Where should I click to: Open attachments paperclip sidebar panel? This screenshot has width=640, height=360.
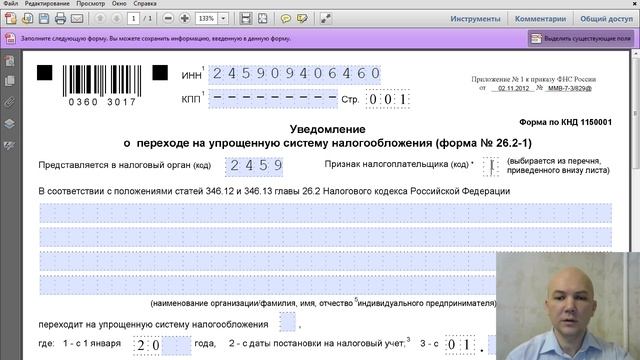coord(9,102)
